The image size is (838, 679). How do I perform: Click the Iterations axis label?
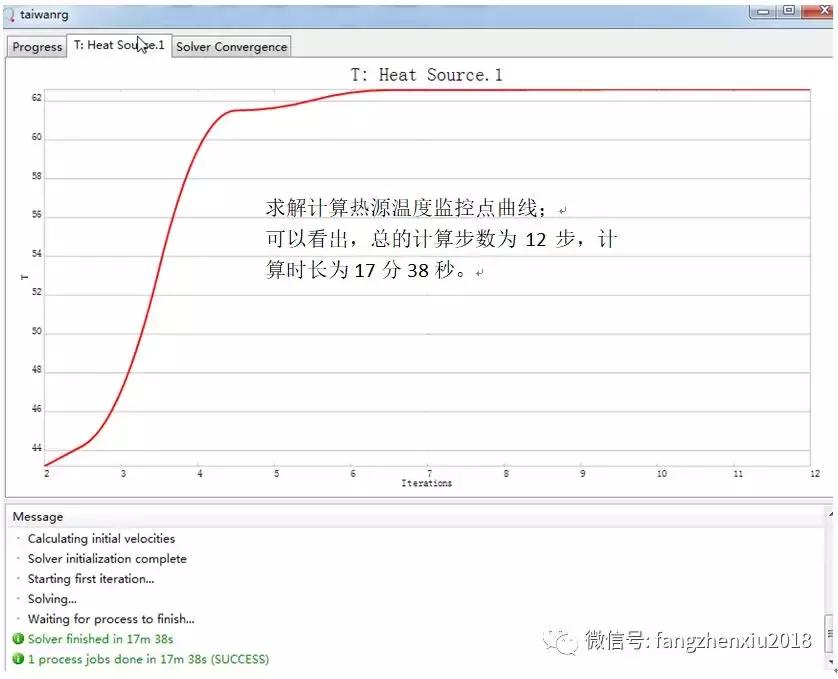(x=427, y=483)
